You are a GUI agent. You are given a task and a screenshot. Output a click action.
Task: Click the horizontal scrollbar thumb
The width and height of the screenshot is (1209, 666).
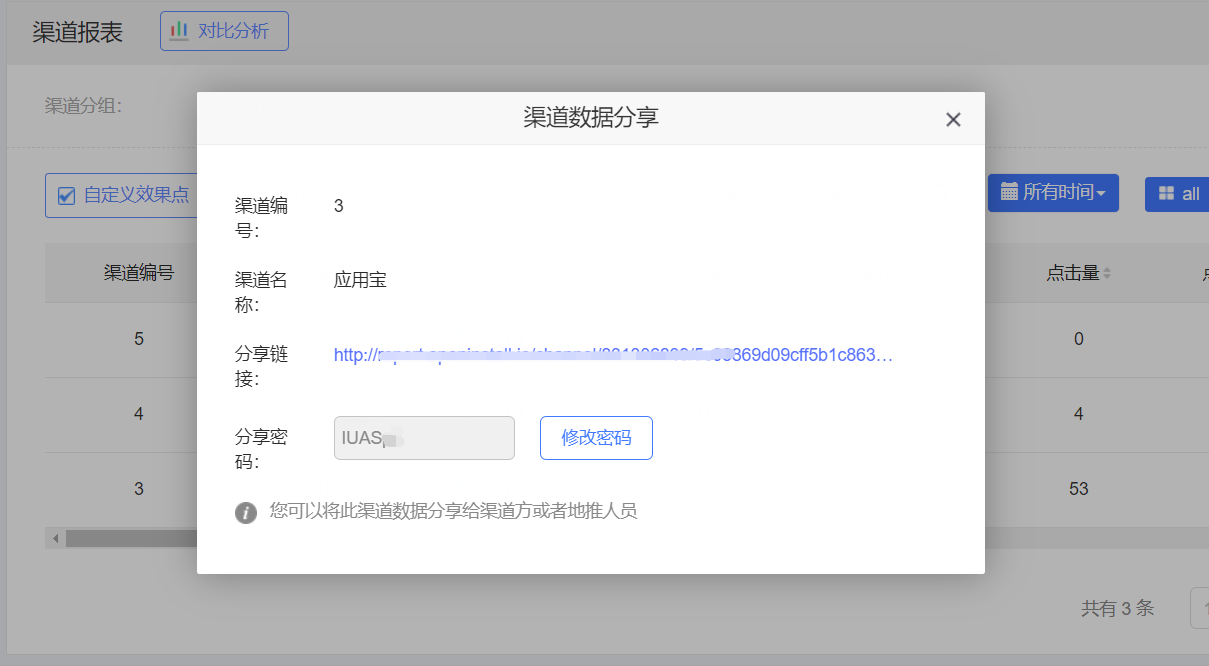pos(132,538)
